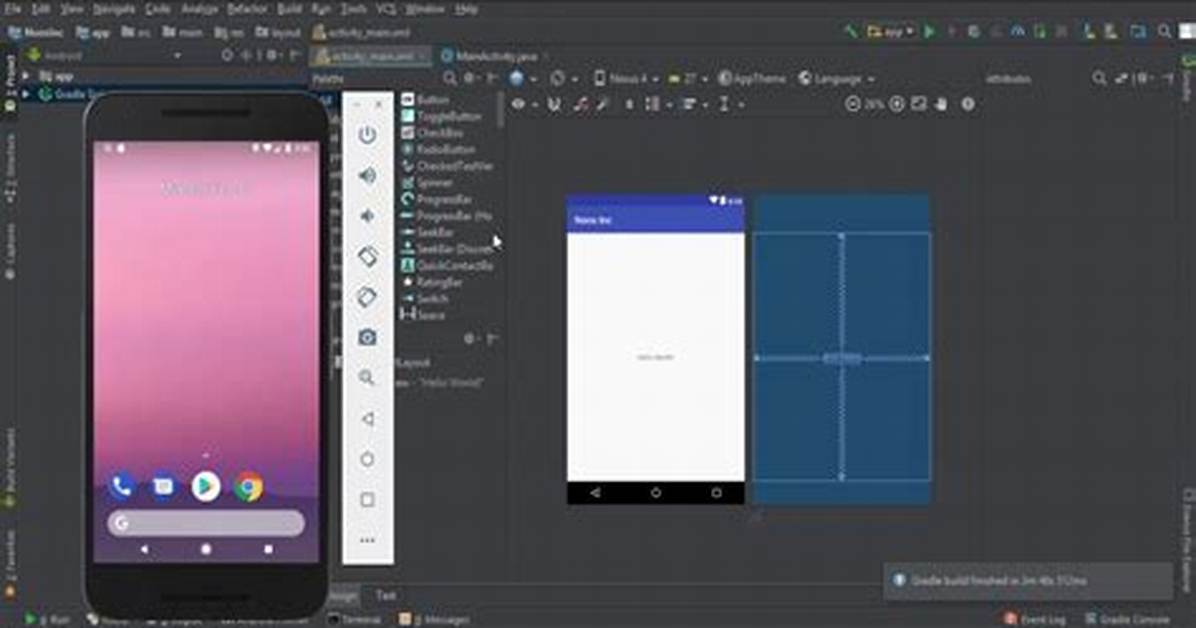Click warnings indicator icon in design toolbar

pyautogui.click(x=968, y=105)
